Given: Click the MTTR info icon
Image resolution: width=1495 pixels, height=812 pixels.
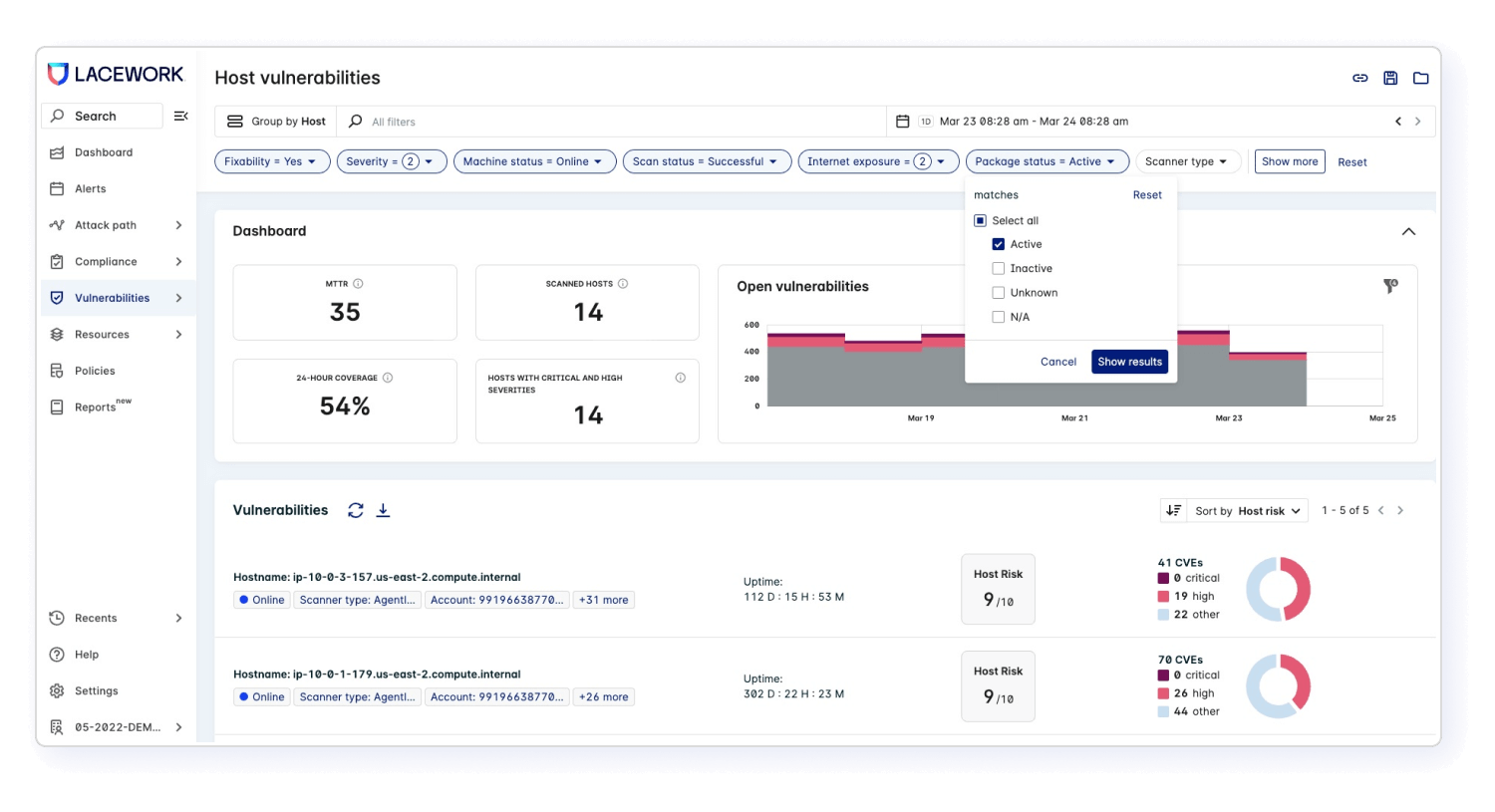Looking at the screenshot, I should 358,284.
